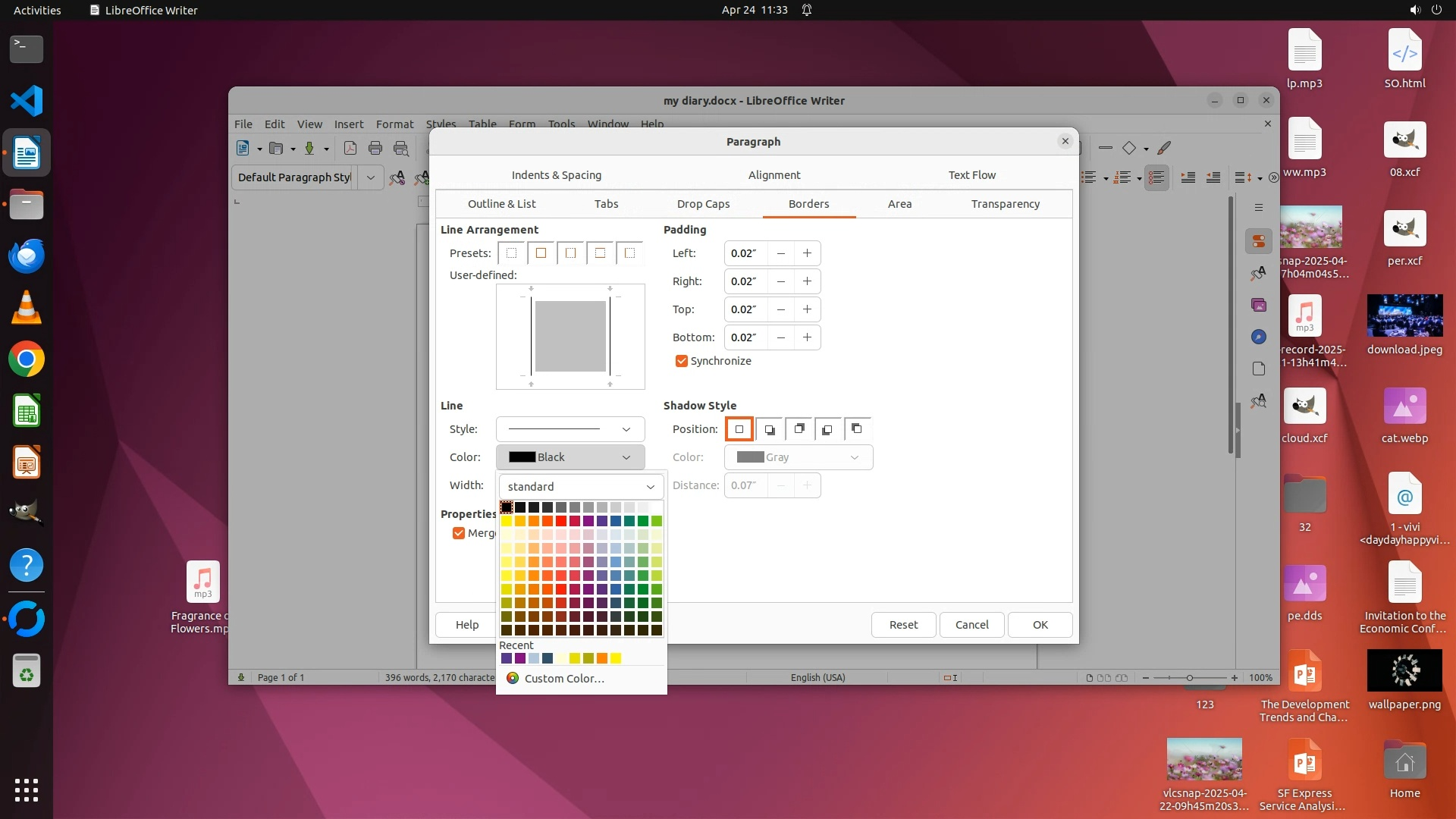Open the sidebar Navigator icon

coord(1259,337)
